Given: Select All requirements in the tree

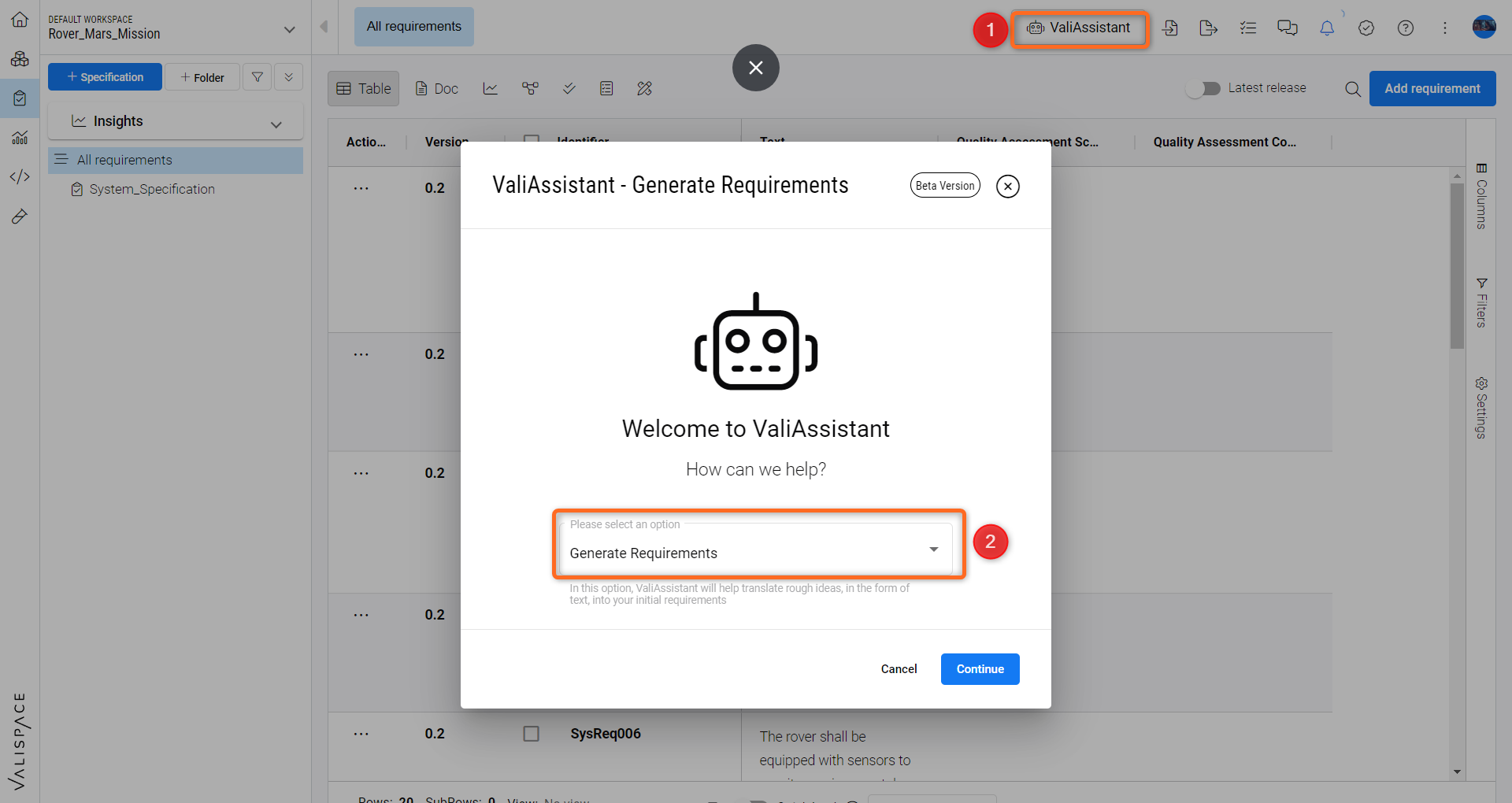Looking at the screenshot, I should pyautogui.click(x=176, y=160).
